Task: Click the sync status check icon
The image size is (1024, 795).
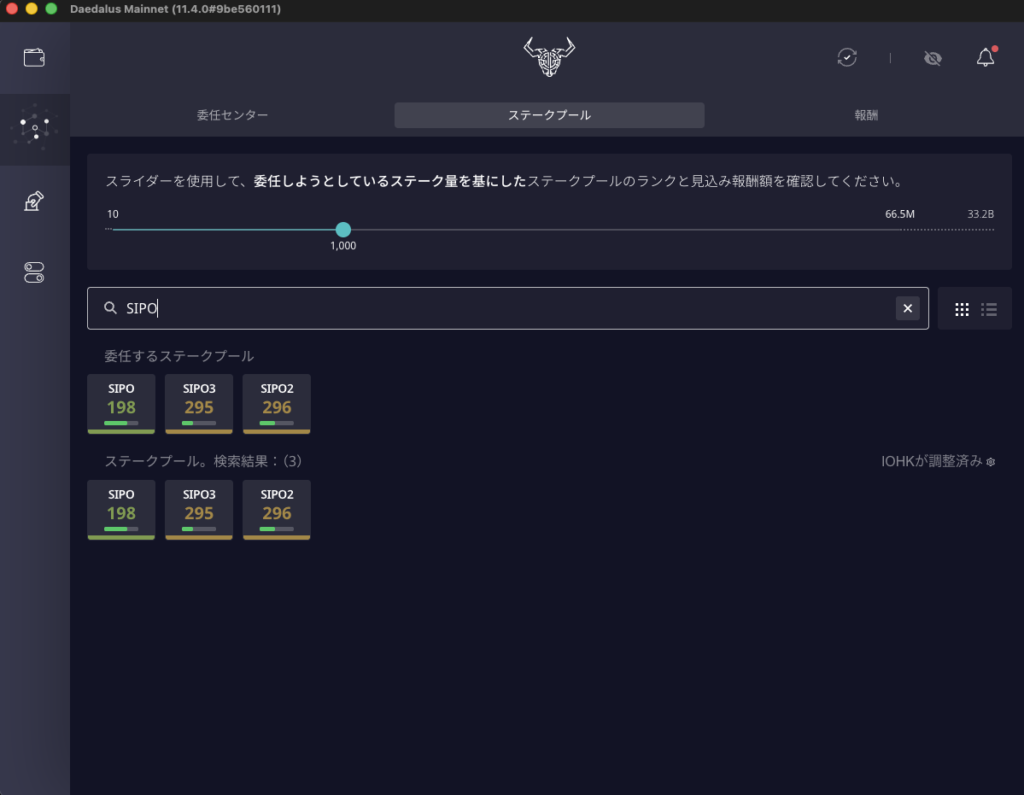Action: coord(847,57)
